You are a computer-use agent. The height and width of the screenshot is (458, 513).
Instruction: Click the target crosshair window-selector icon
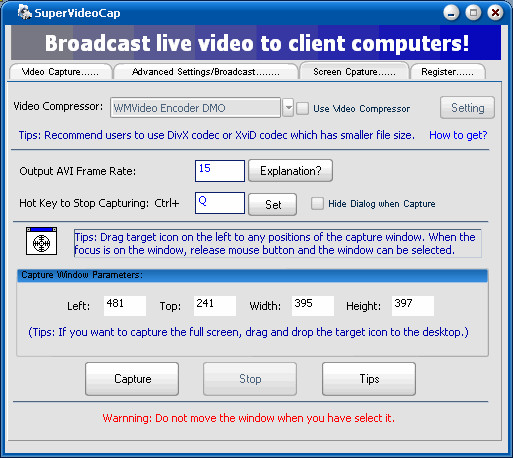click(x=41, y=241)
